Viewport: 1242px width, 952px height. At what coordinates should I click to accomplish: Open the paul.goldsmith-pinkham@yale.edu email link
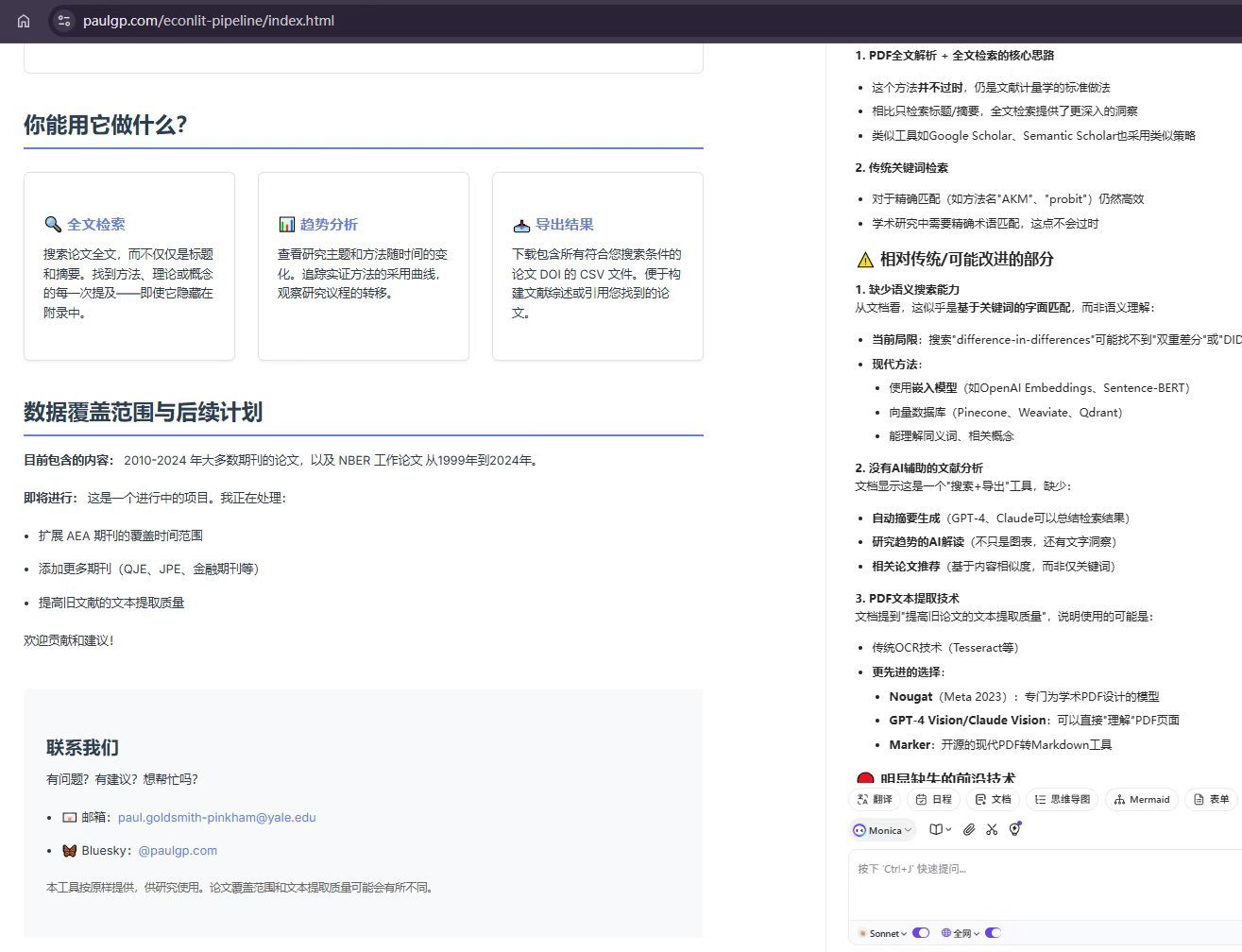click(x=216, y=818)
